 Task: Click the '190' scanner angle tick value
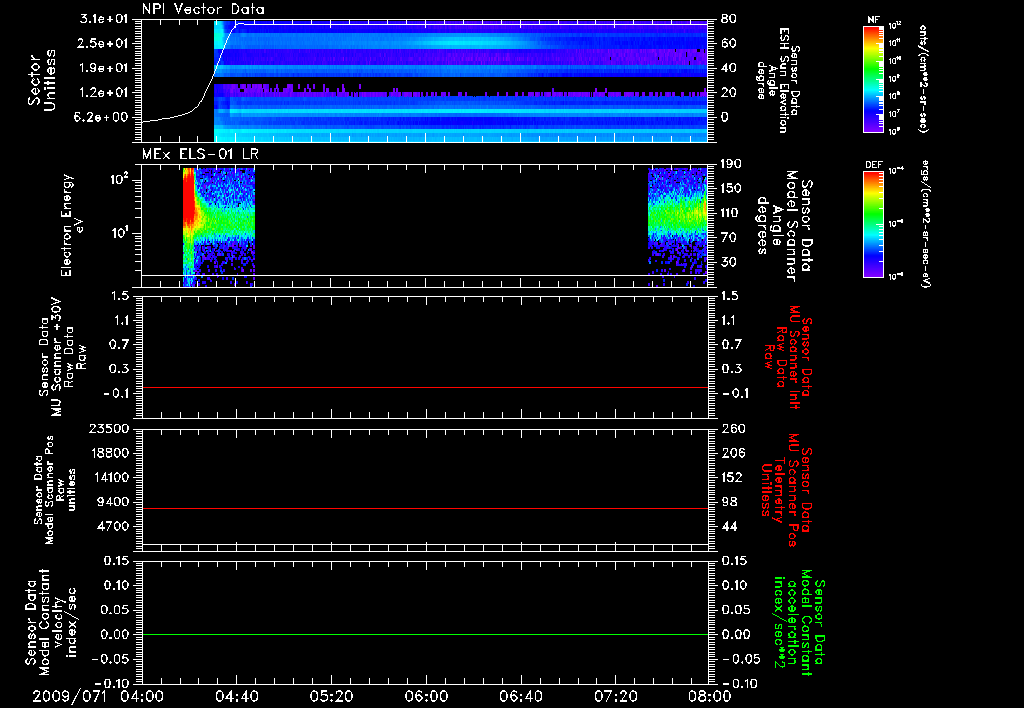tap(731, 164)
